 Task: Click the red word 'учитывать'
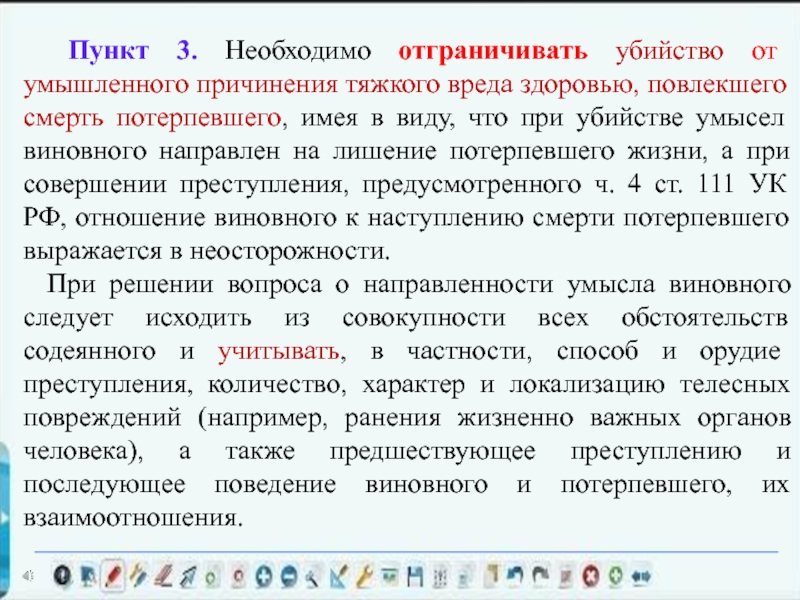pyautogui.click(x=278, y=352)
